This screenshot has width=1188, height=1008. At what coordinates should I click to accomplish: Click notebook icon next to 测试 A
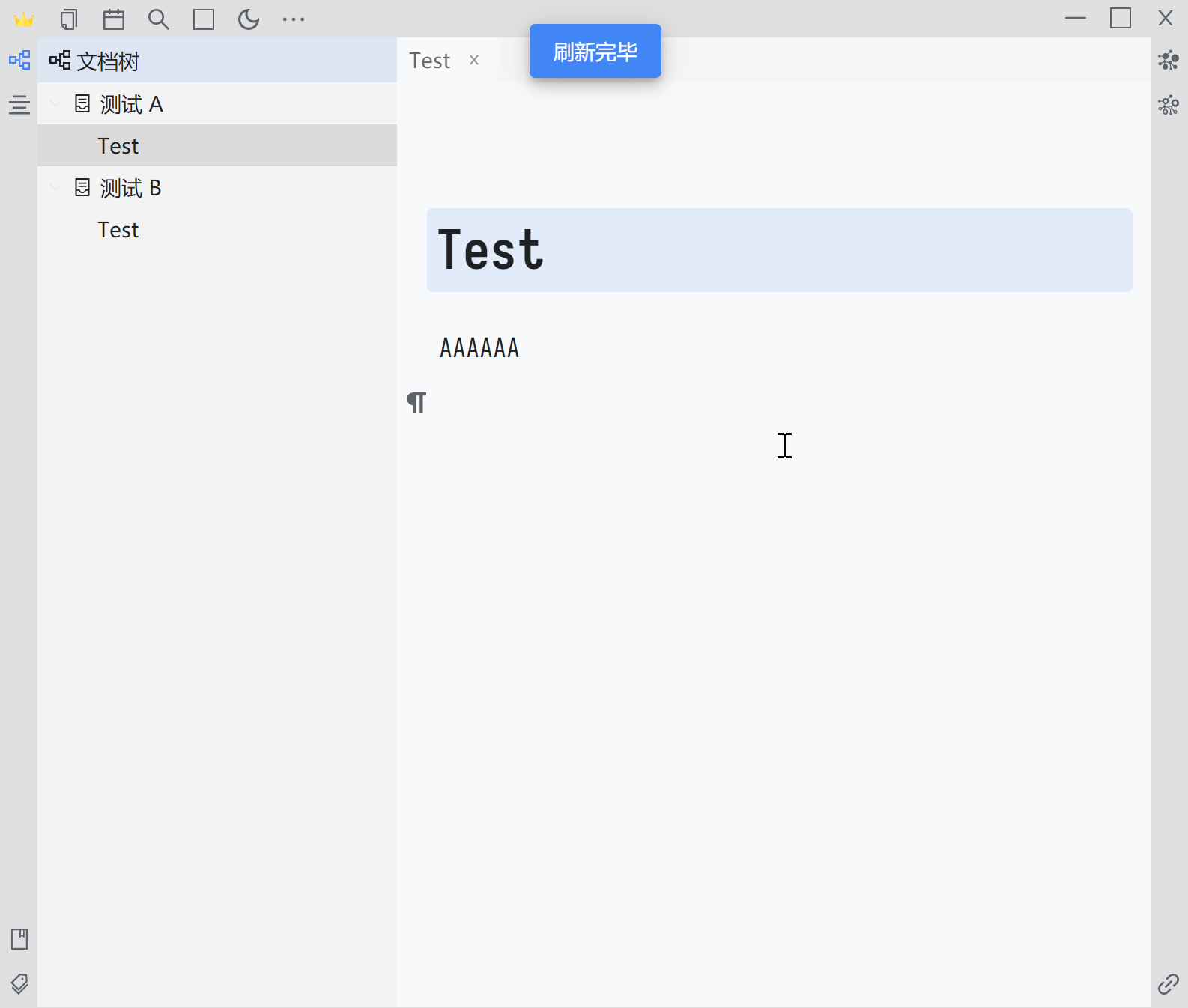pyautogui.click(x=82, y=104)
